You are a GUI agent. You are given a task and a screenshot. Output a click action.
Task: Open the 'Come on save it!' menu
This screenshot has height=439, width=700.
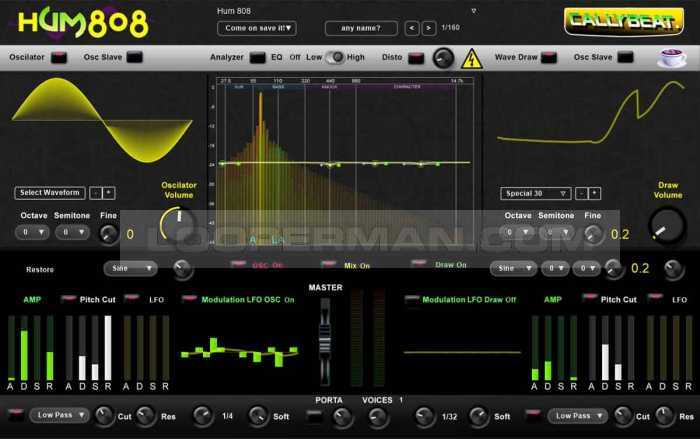click(x=256, y=28)
